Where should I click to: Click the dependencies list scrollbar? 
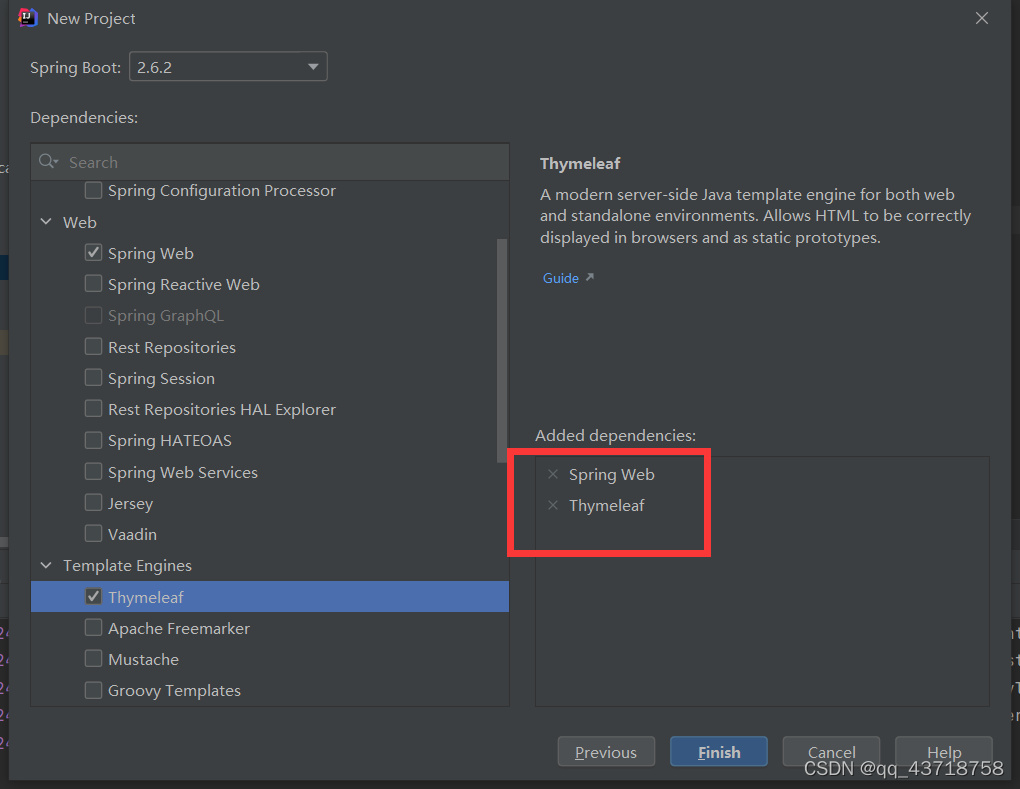(x=502, y=351)
